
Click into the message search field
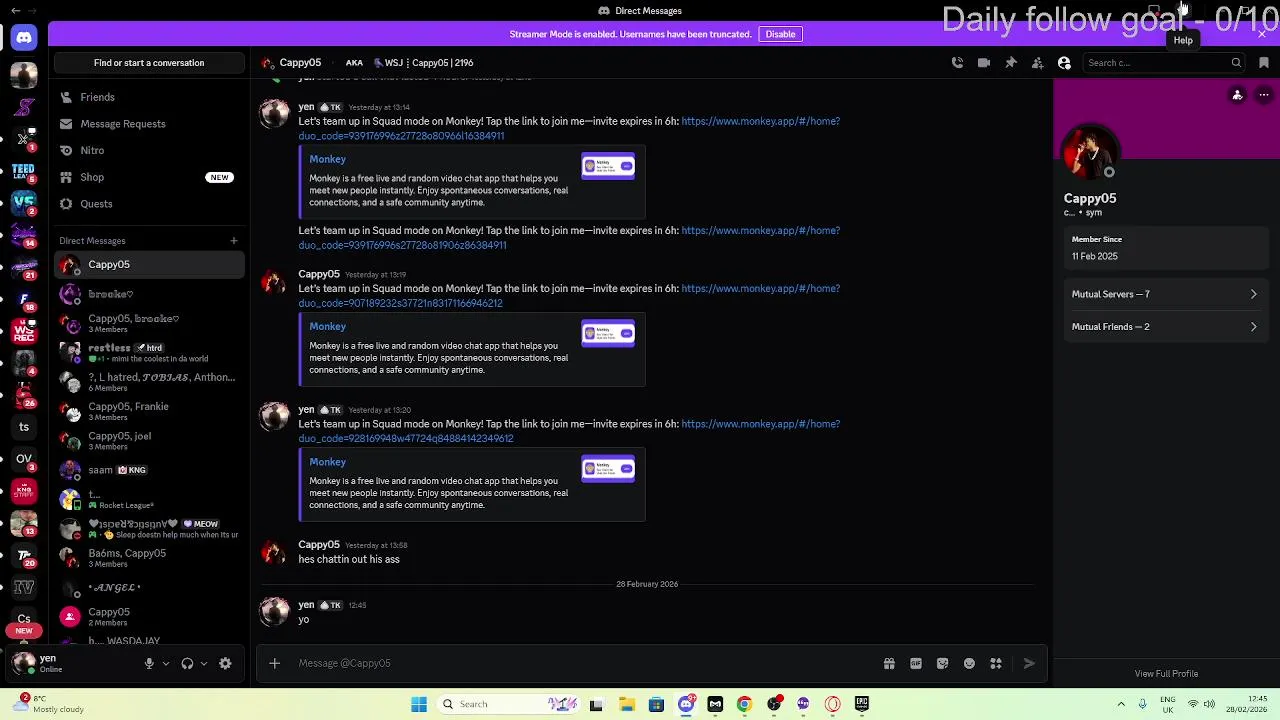pyautogui.click(x=1163, y=63)
